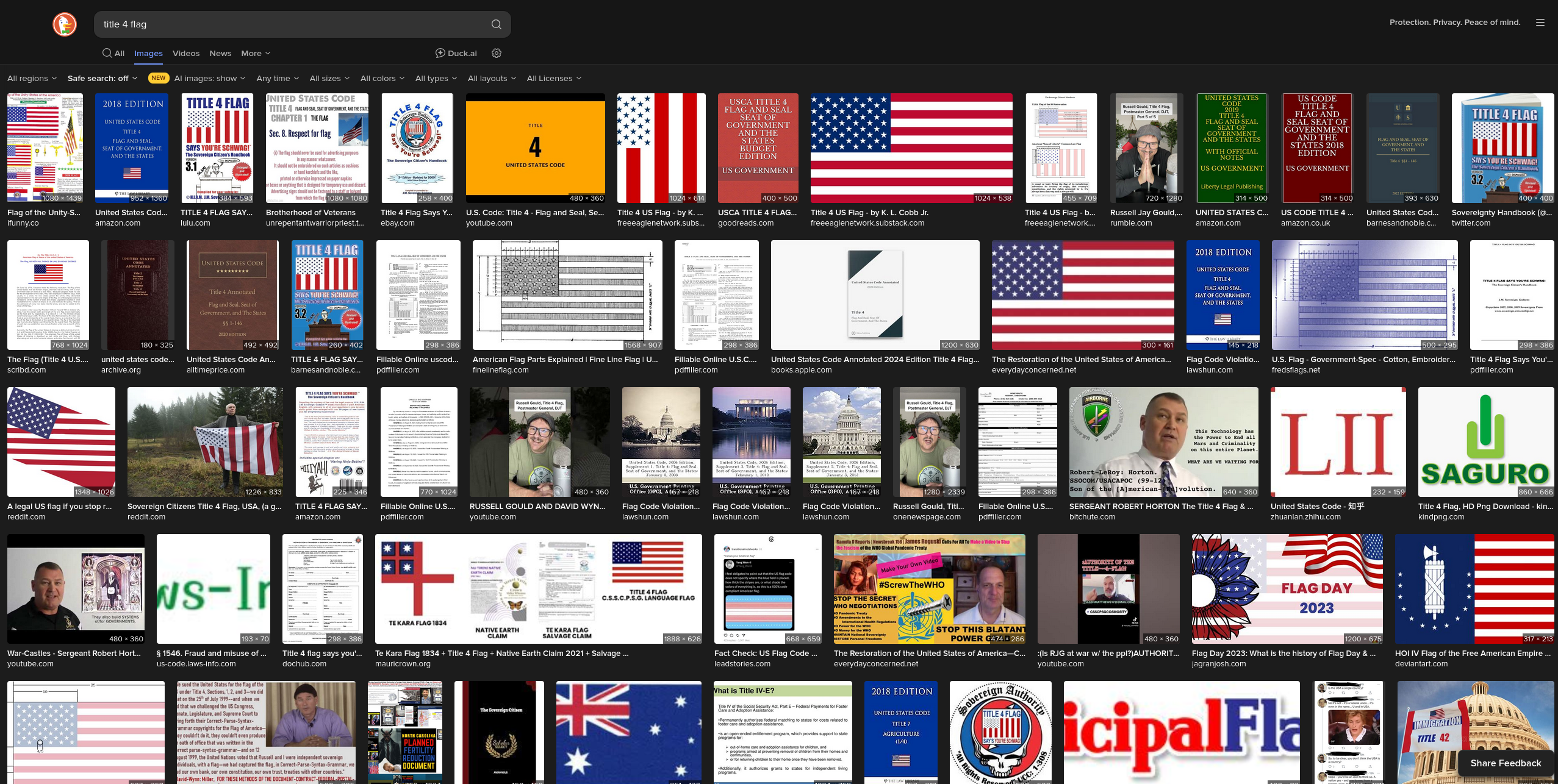The height and width of the screenshot is (784, 1558).
Task: Expand the Safe search: off dropdown
Action: pos(102,78)
